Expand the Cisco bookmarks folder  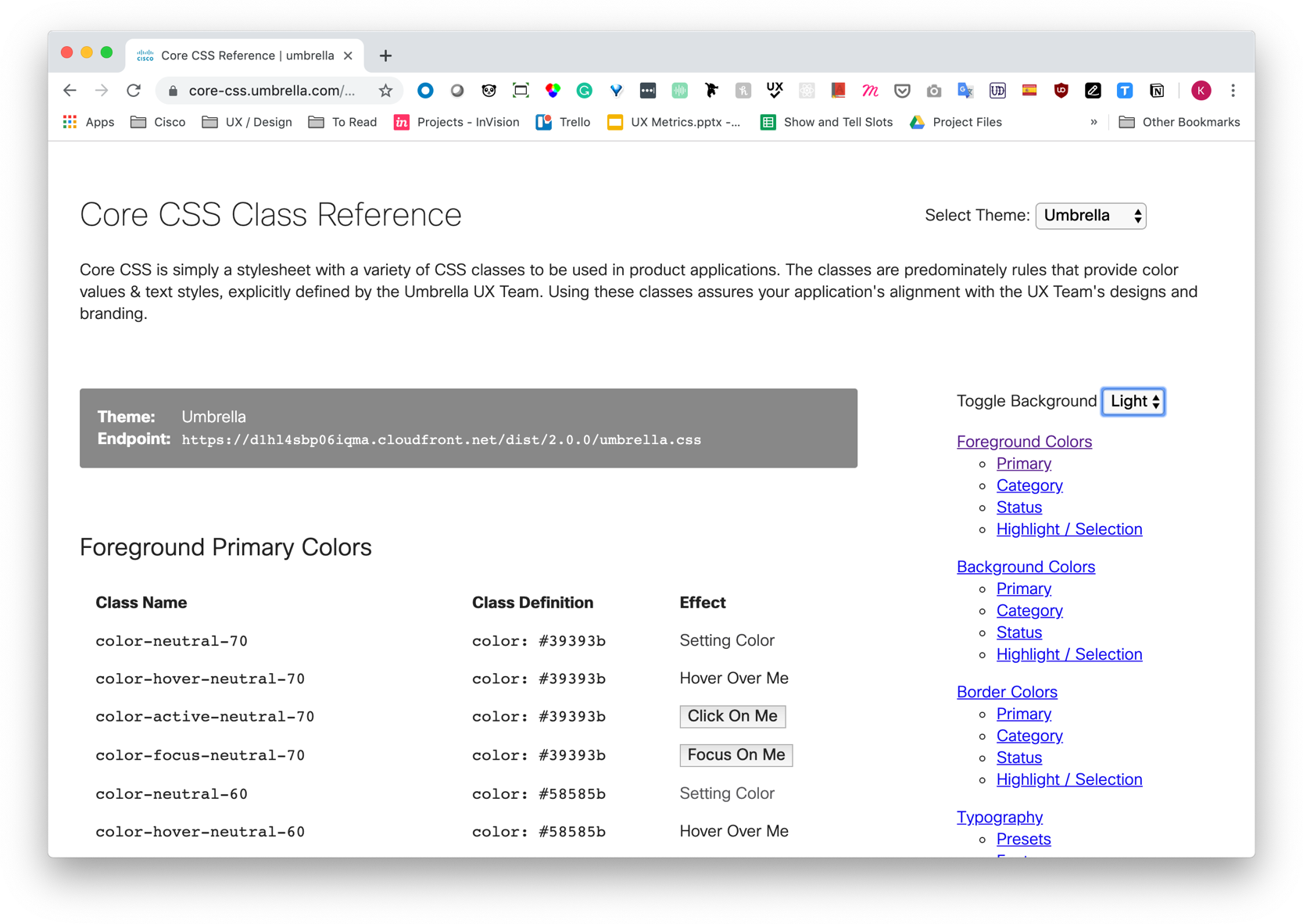click(158, 122)
